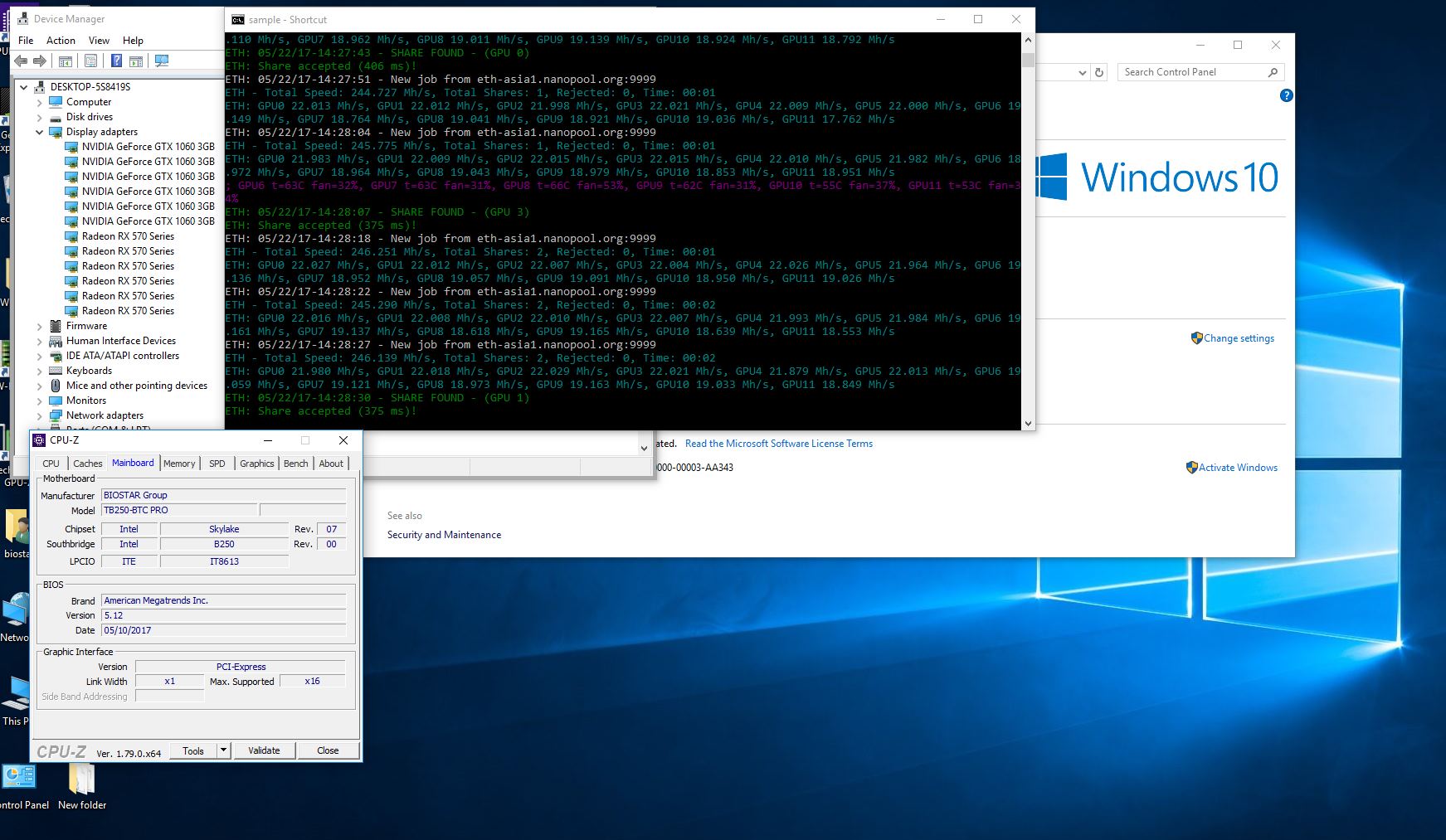This screenshot has height=840, width=1446.
Task: Collapse the Display adapters node arrow
Action: coord(39,132)
